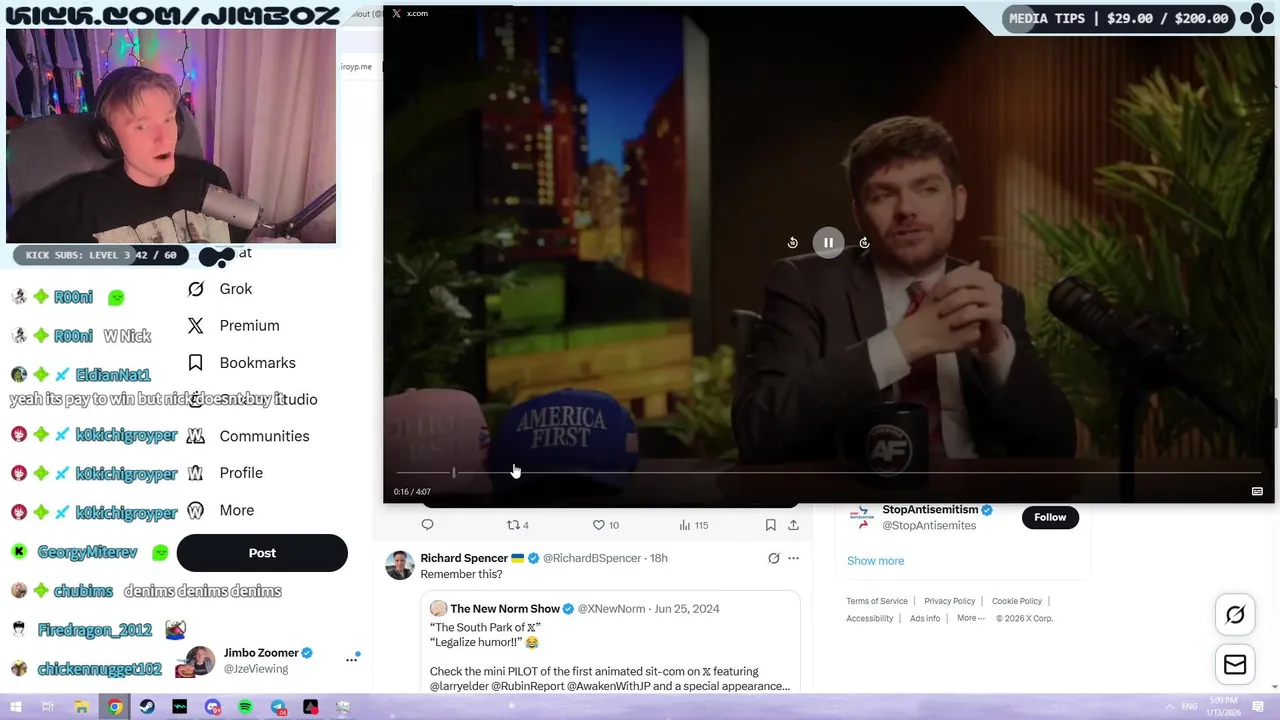Rewind the video using the skip-back icon

tap(792, 242)
